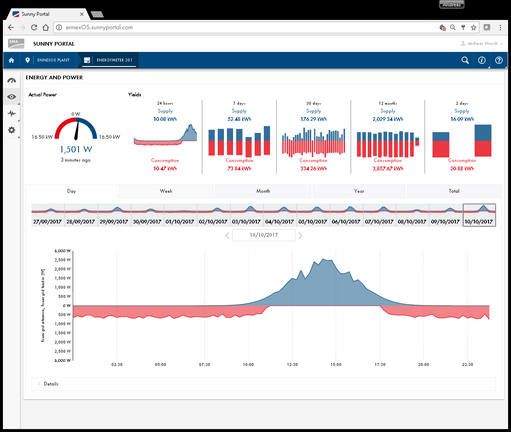
Task: Go to next day with right chevron
Action: tap(300, 235)
